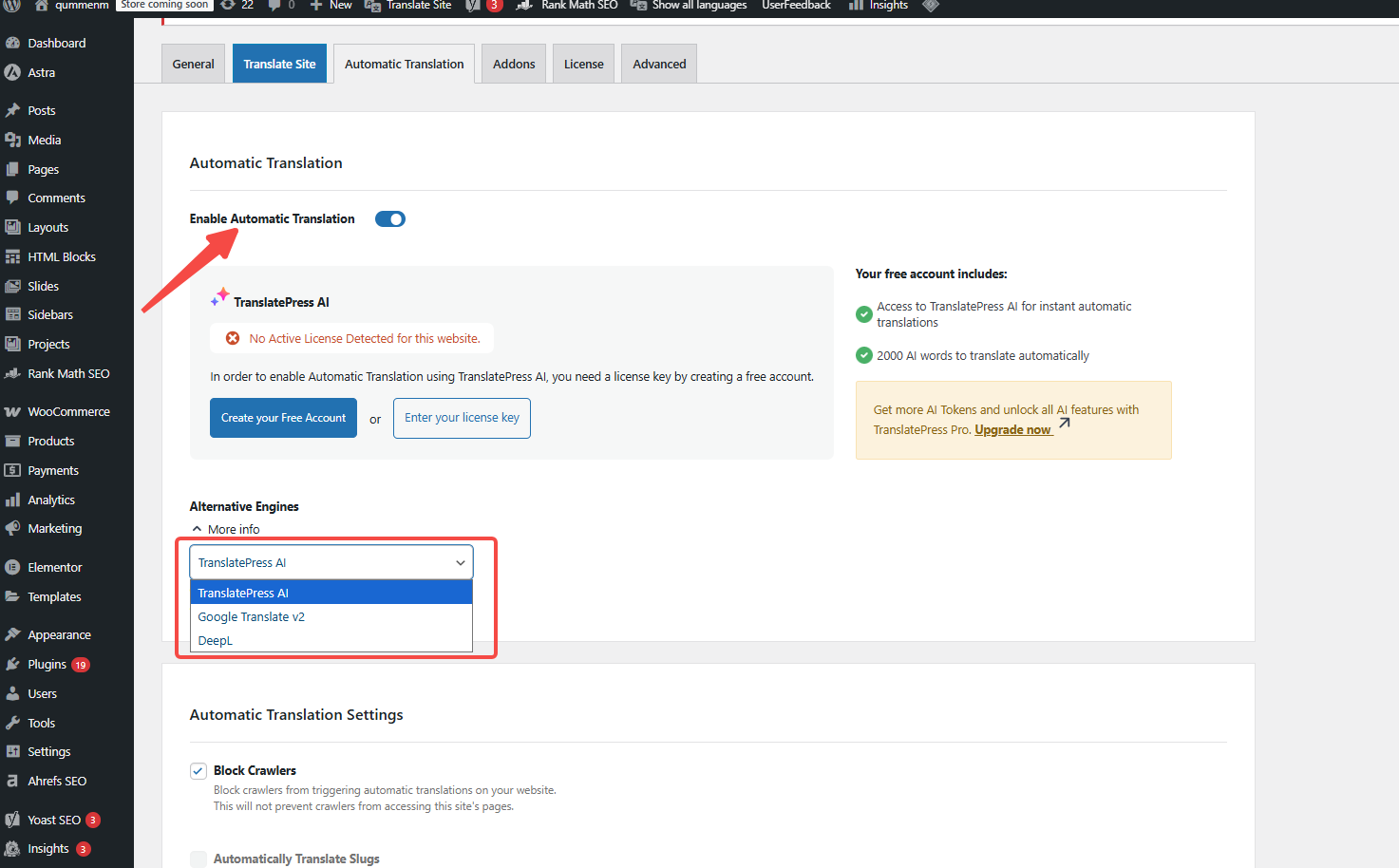This screenshot has width=1399, height=868.
Task: Open the Addons tab
Action: point(514,65)
